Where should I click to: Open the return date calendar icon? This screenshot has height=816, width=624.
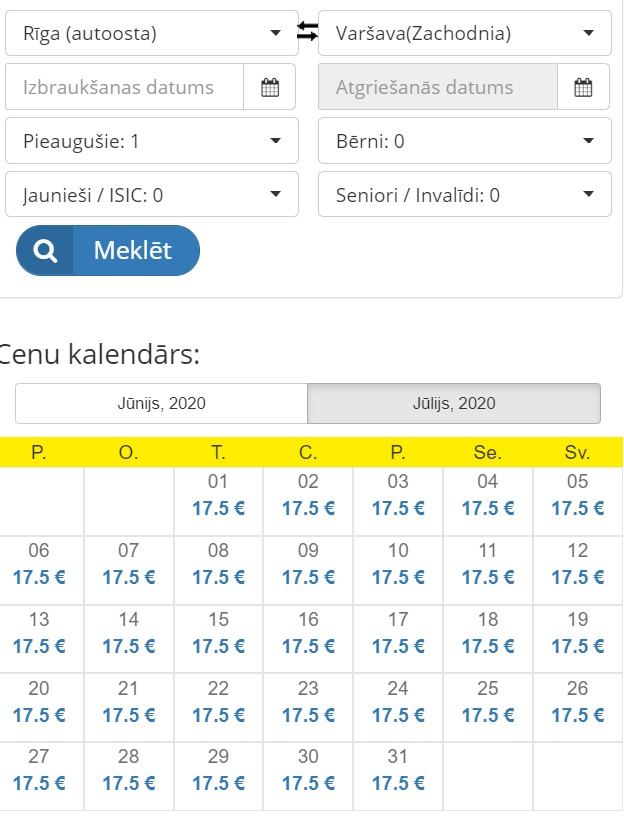click(583, 87)
